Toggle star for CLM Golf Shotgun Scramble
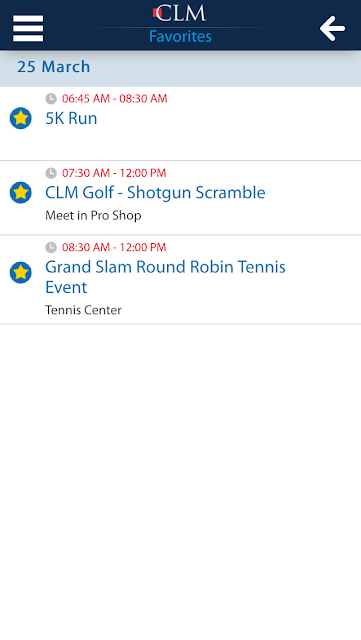This screenshot has height=640, width=361. pos(20,192)
